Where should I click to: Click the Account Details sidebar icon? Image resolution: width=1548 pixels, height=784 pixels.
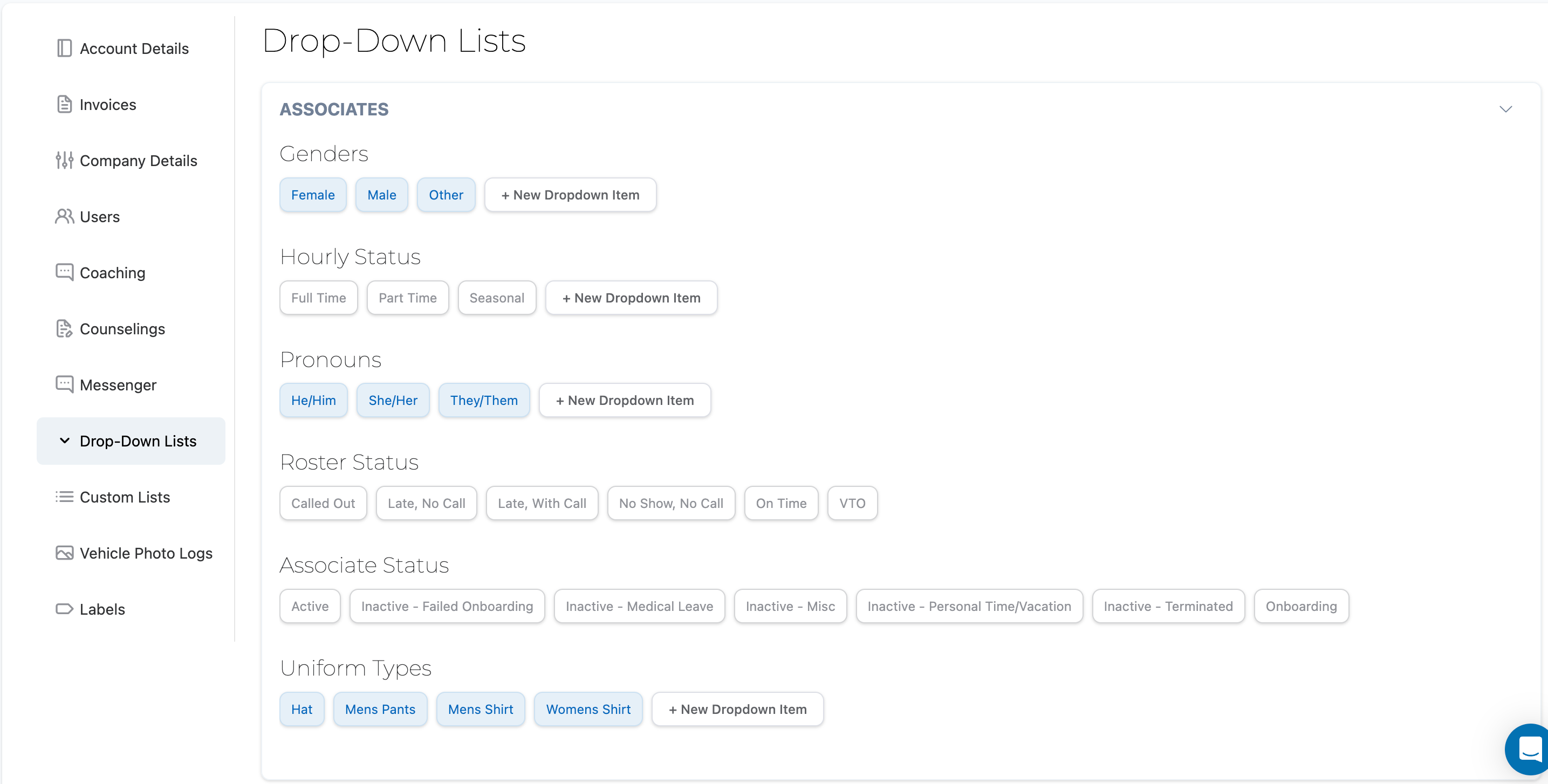click(64, 48)
